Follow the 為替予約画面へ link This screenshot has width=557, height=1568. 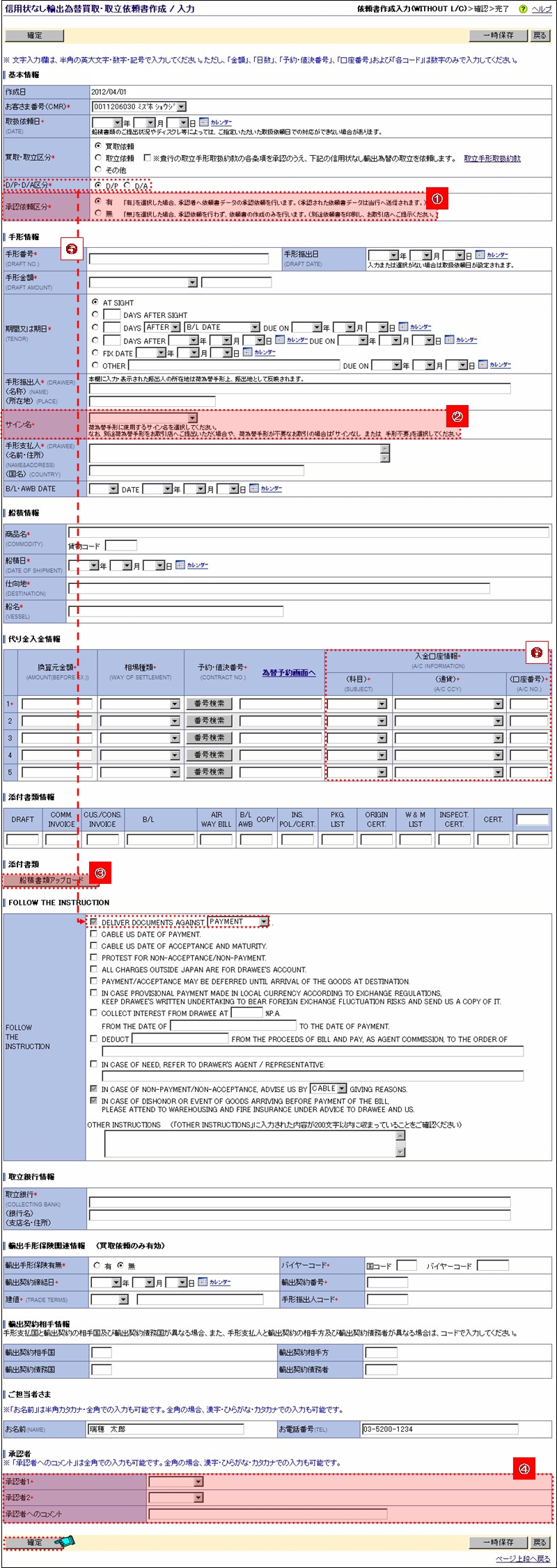click(x=289, y=672)
